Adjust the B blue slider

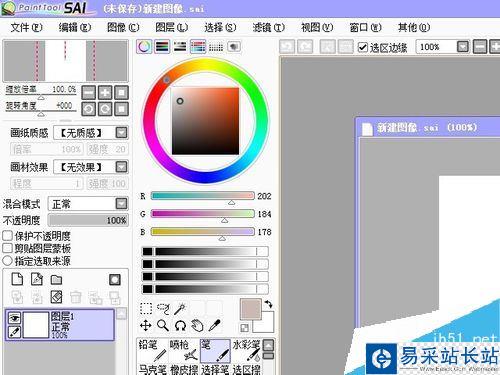[x=203, y=232]
